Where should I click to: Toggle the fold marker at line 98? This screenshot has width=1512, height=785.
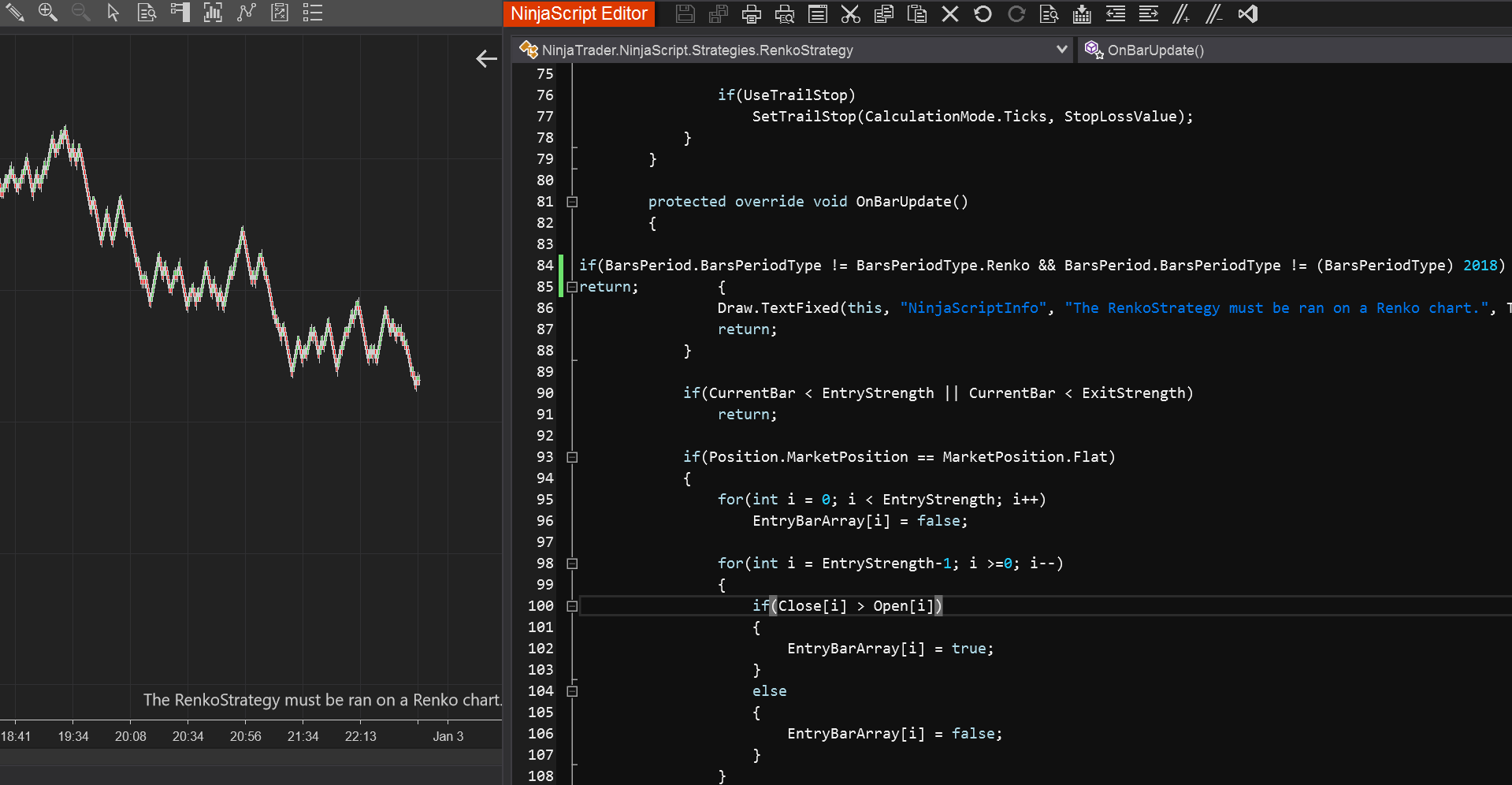click(573, 564)
